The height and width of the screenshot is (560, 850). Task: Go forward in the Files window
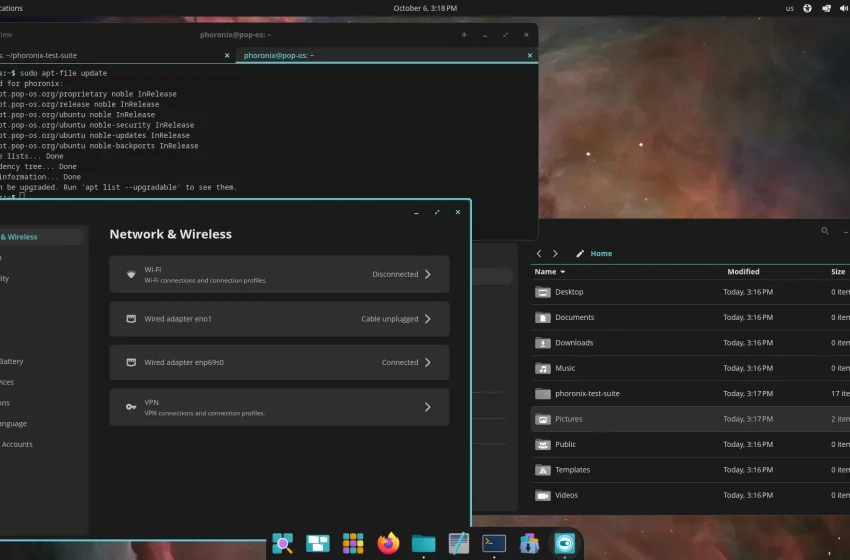pyautogui.click(x=555, y=253)
